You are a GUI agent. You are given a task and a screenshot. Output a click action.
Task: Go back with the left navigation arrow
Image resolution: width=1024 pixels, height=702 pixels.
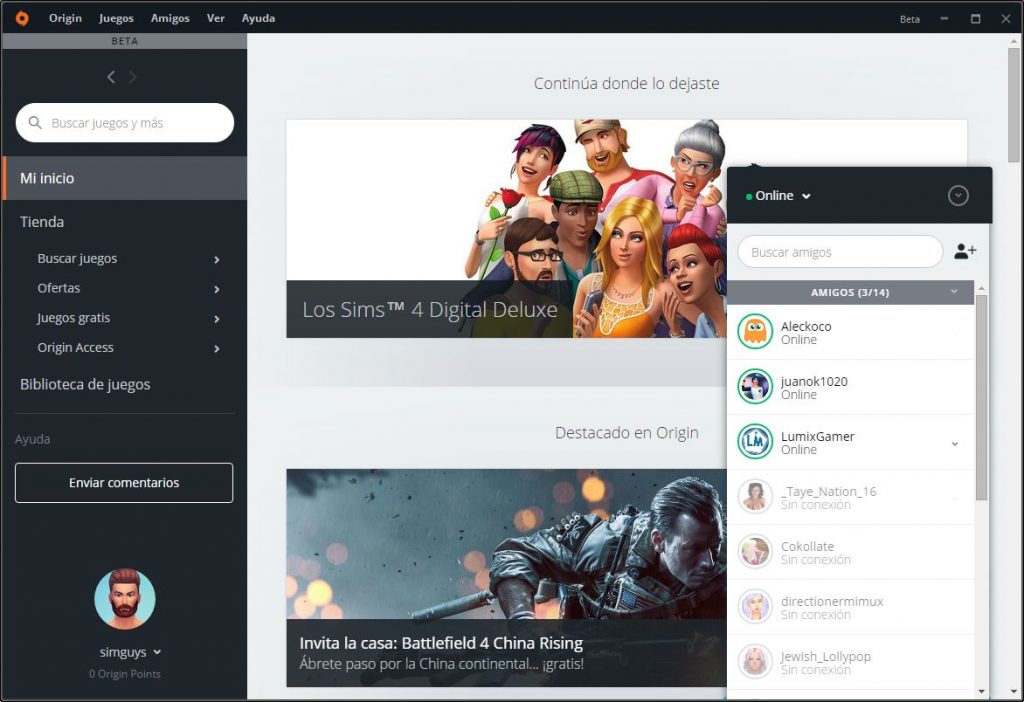pos(112,77)
